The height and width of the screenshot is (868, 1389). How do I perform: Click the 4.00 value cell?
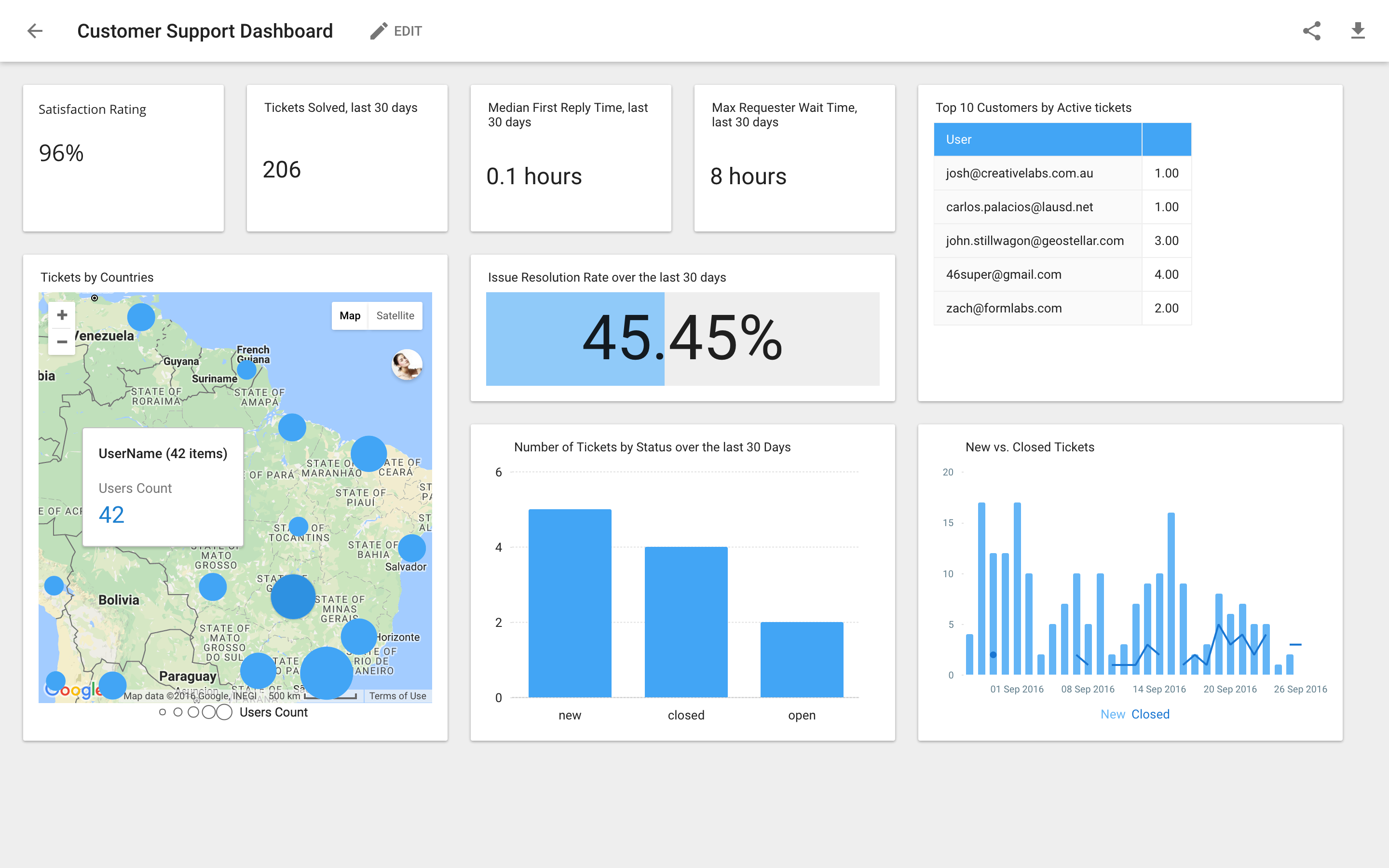coord(1166,274)
